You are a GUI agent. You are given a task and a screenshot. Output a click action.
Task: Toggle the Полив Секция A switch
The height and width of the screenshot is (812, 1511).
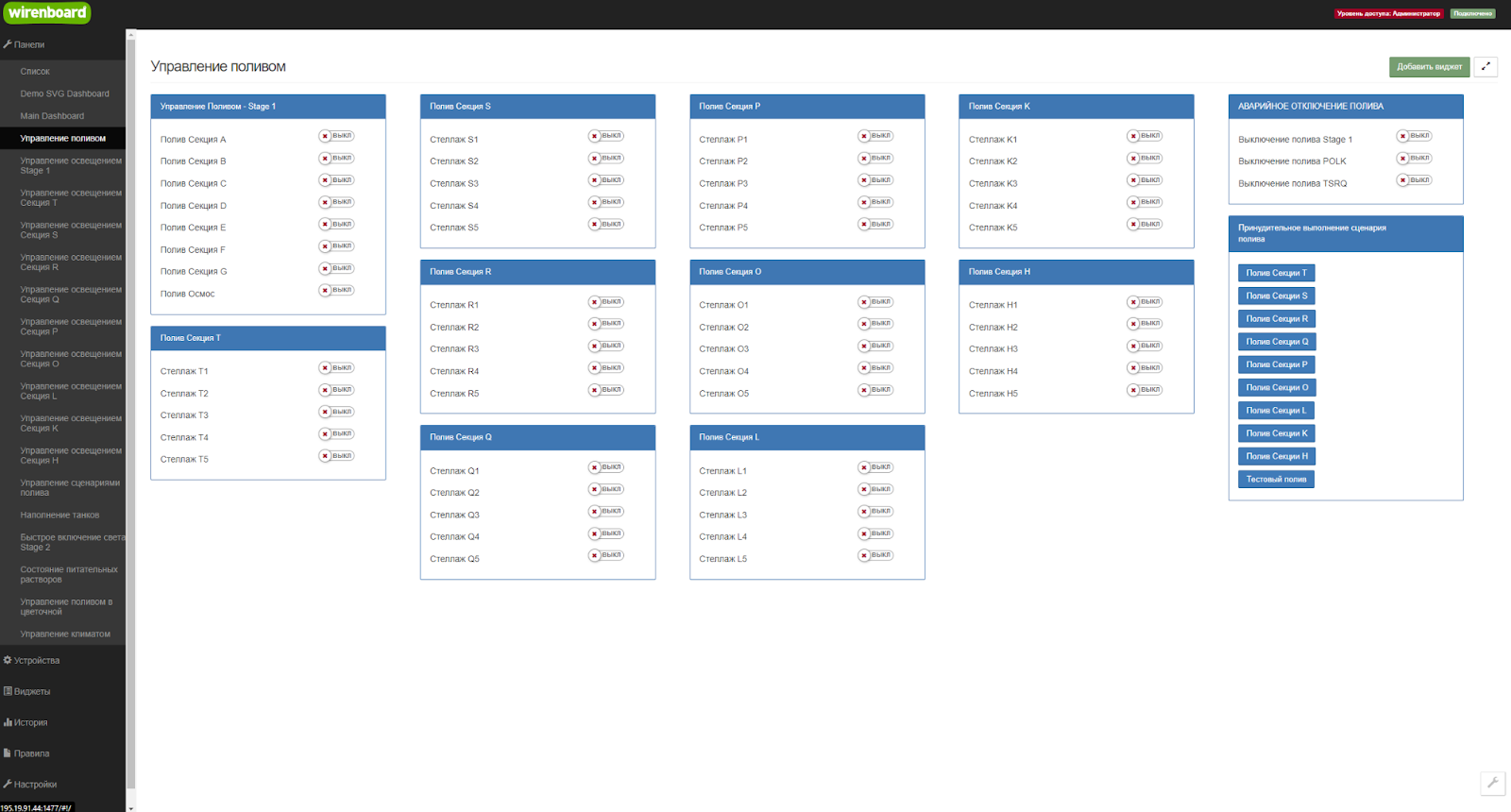[336, 136]
